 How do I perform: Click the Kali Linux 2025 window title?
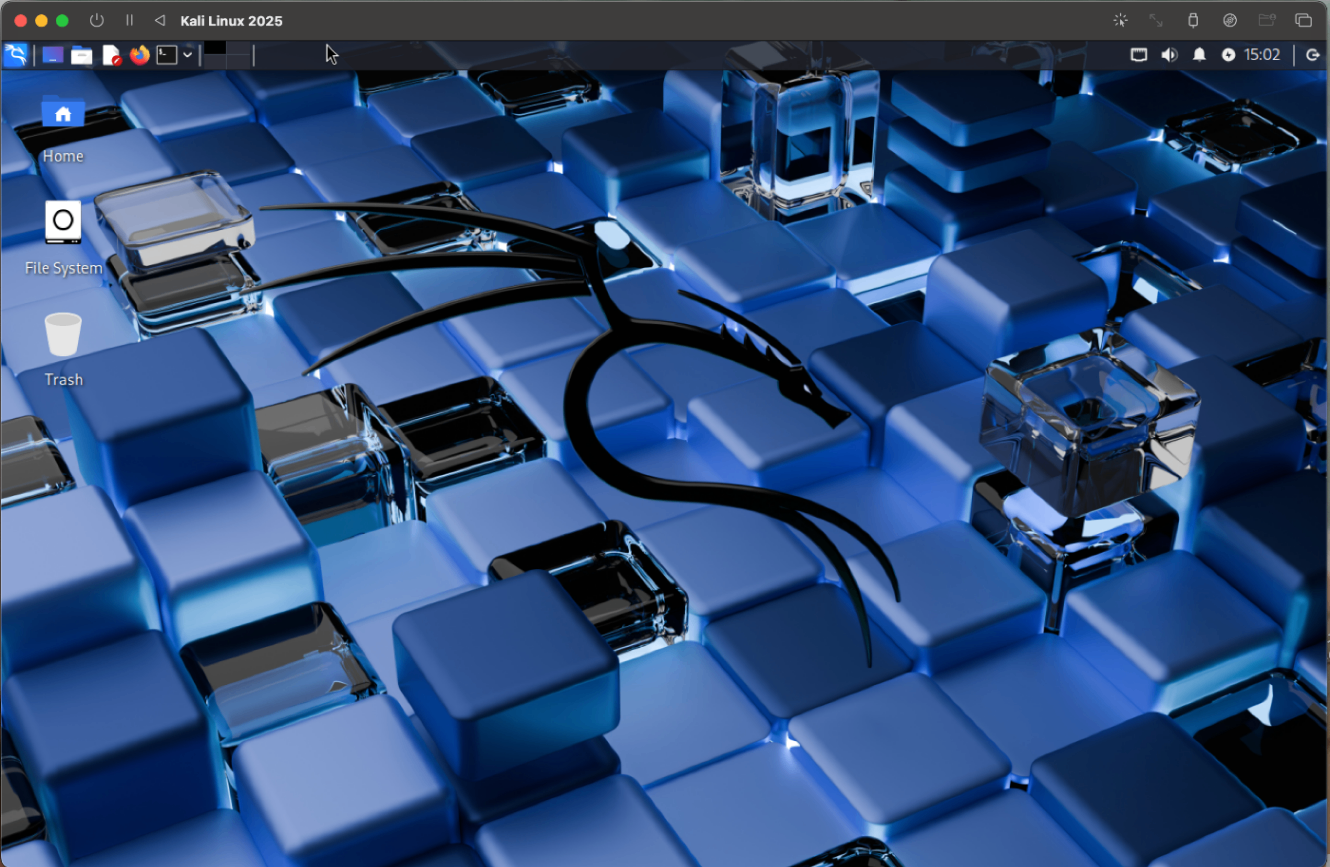tap(232, 20)
